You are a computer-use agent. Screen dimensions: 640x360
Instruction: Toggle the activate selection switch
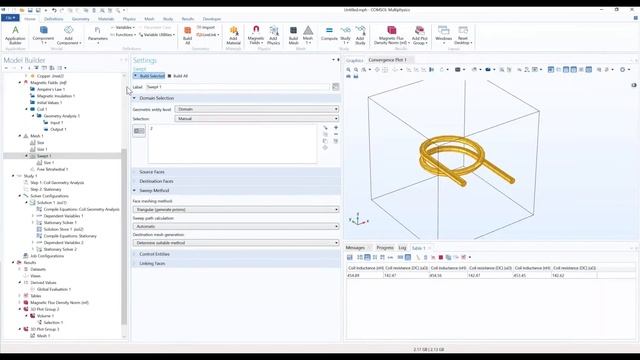139,131
